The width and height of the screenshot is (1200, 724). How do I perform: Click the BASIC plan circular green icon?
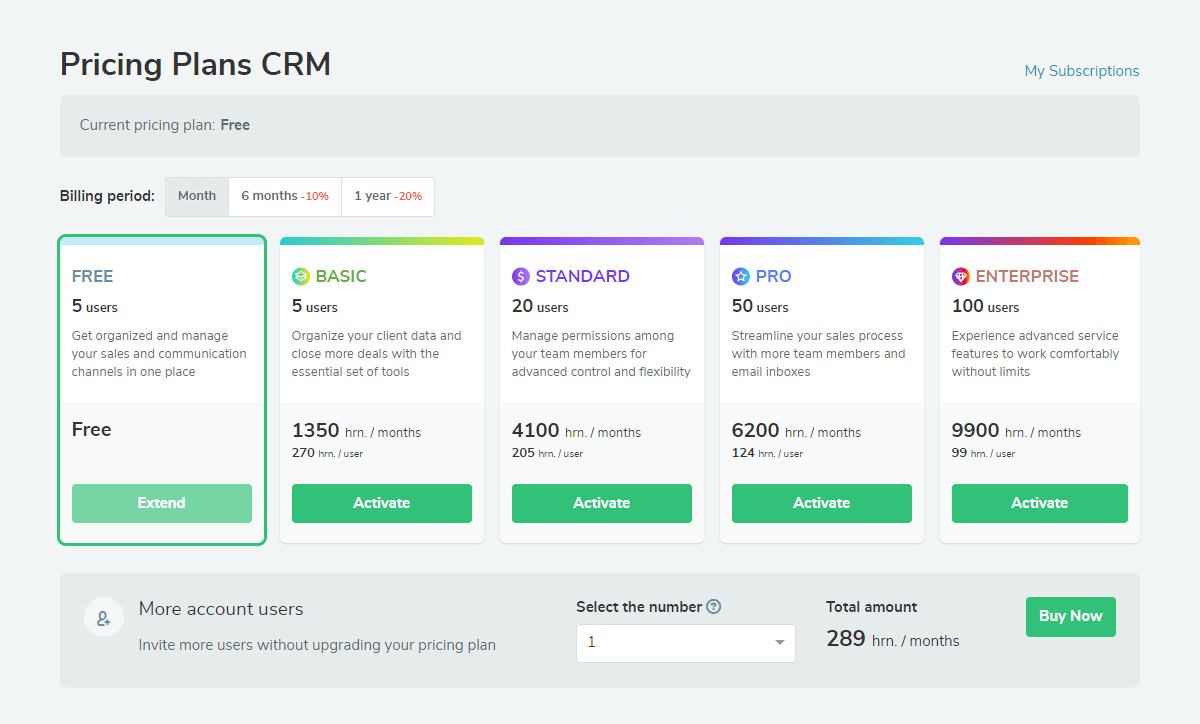click(301, 276)
